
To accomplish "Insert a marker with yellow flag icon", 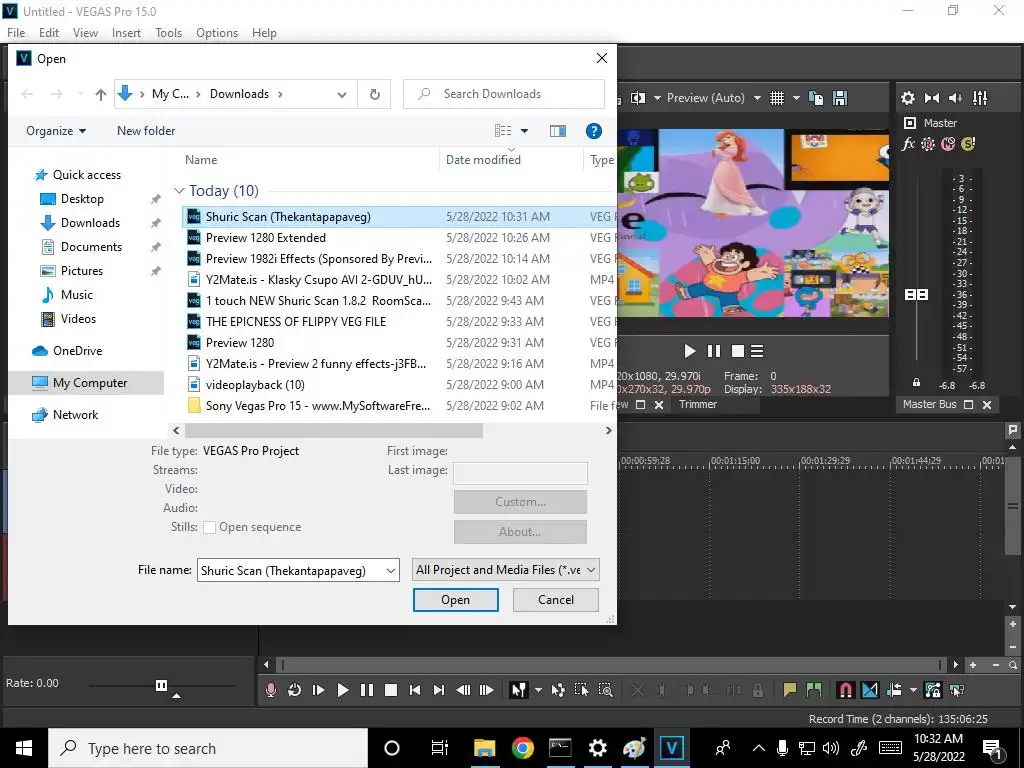I will pos(790,690).
